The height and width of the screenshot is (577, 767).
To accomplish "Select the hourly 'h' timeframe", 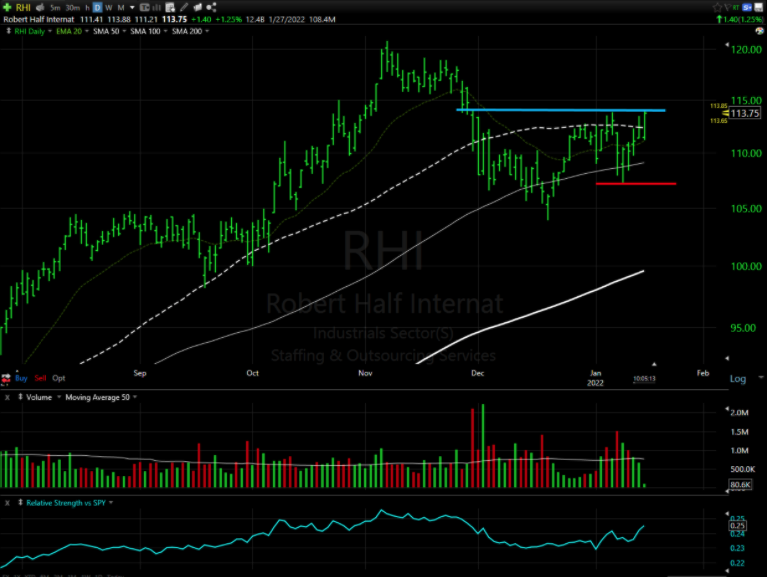I will (87, 8).
